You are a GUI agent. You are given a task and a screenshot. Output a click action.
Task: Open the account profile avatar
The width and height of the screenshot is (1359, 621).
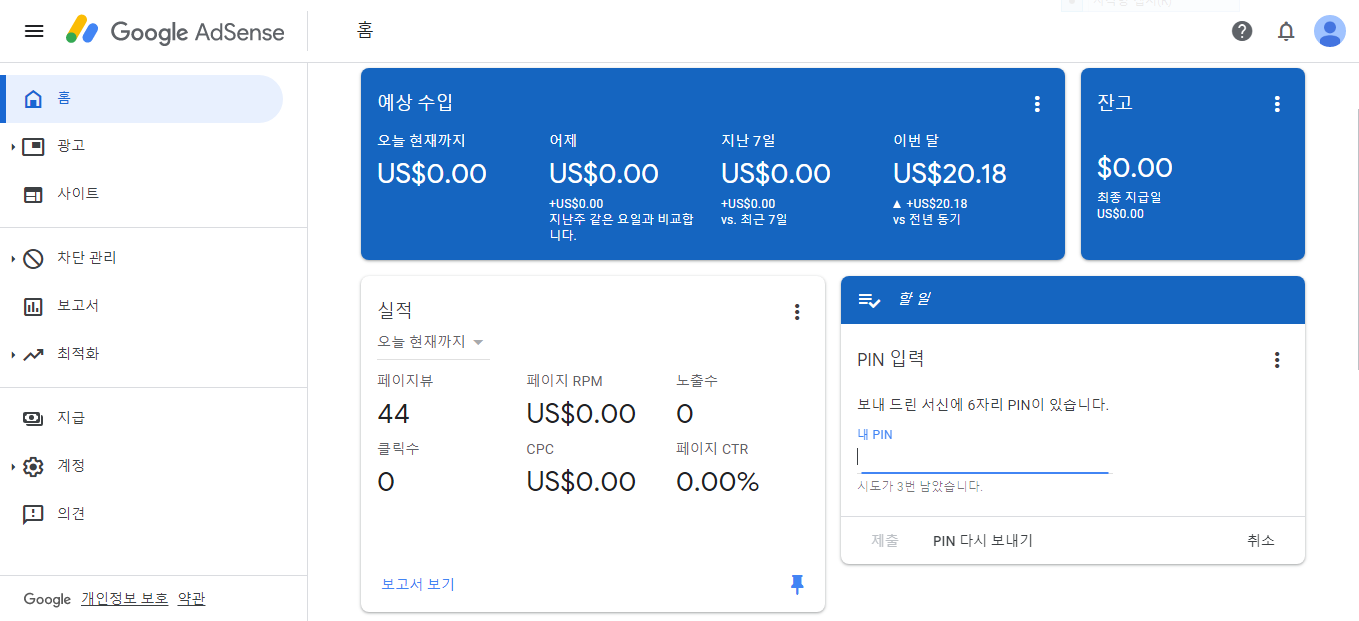point(1329,31)
